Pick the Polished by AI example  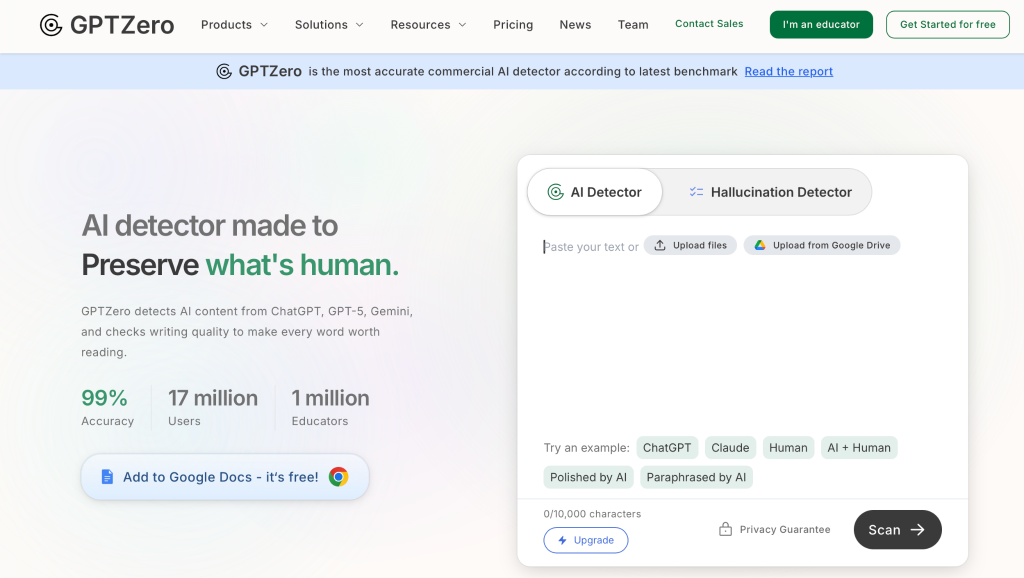pyautogui.click(x=588, y=477)
